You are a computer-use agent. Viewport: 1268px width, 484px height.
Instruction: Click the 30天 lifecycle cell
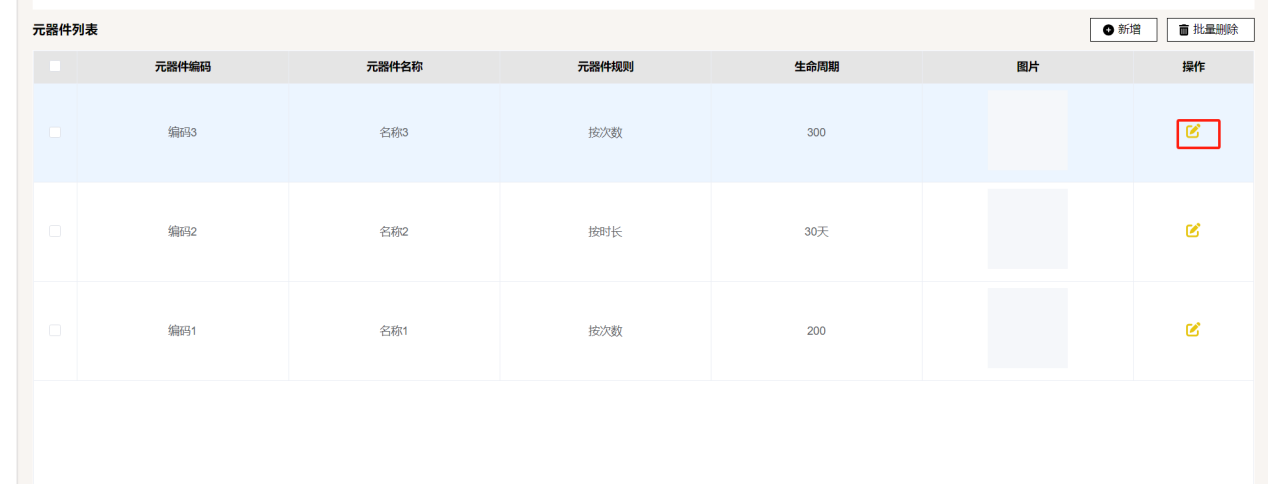(816, 232)
